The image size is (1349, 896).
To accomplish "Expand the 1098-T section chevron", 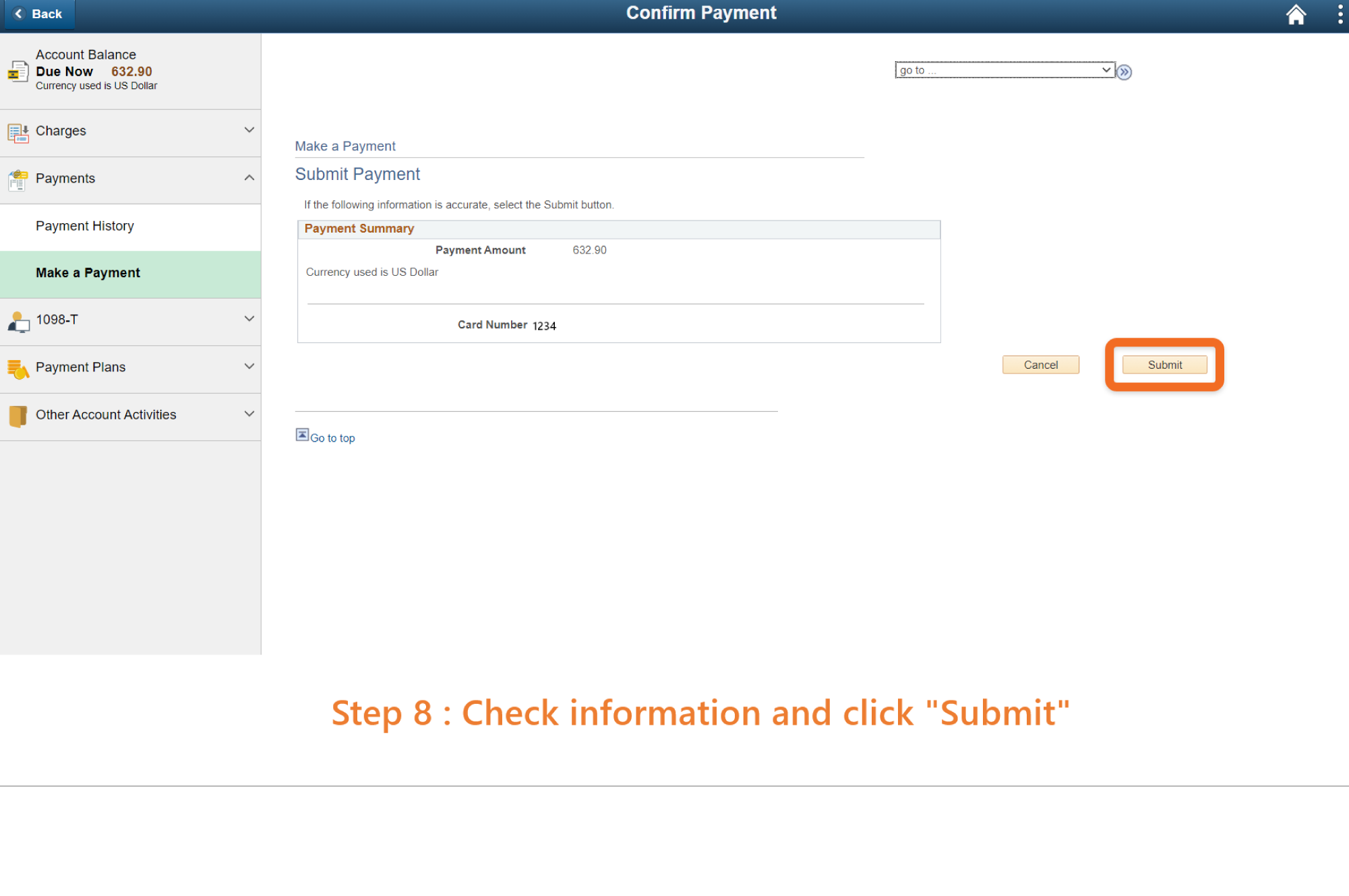I will pyautogui.click(x=249, y=319).
